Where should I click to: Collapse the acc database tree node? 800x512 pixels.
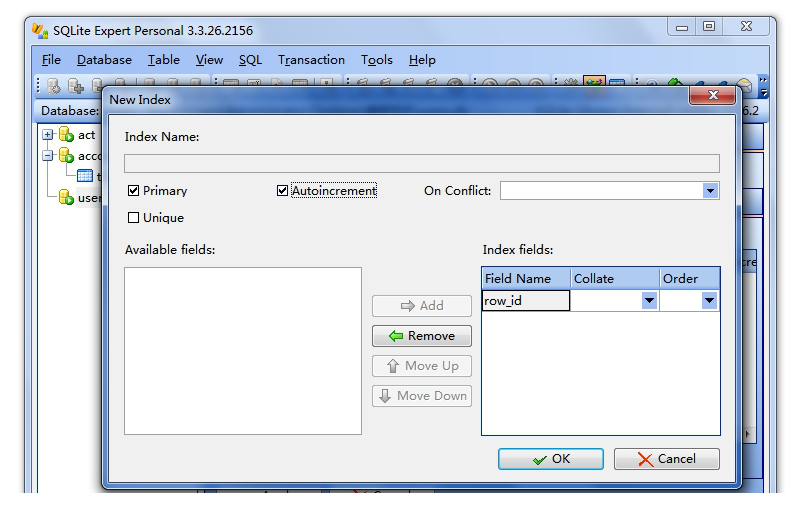(47, 156)
